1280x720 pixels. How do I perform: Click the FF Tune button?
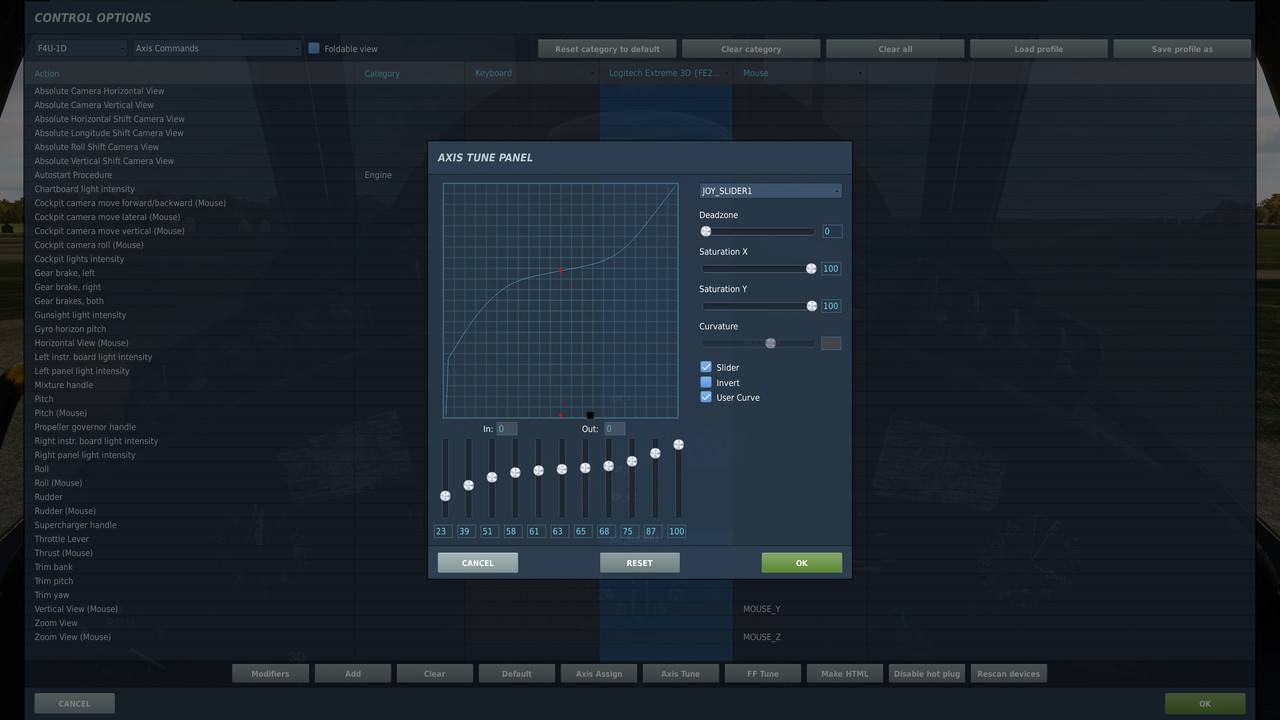coord(763,674)
